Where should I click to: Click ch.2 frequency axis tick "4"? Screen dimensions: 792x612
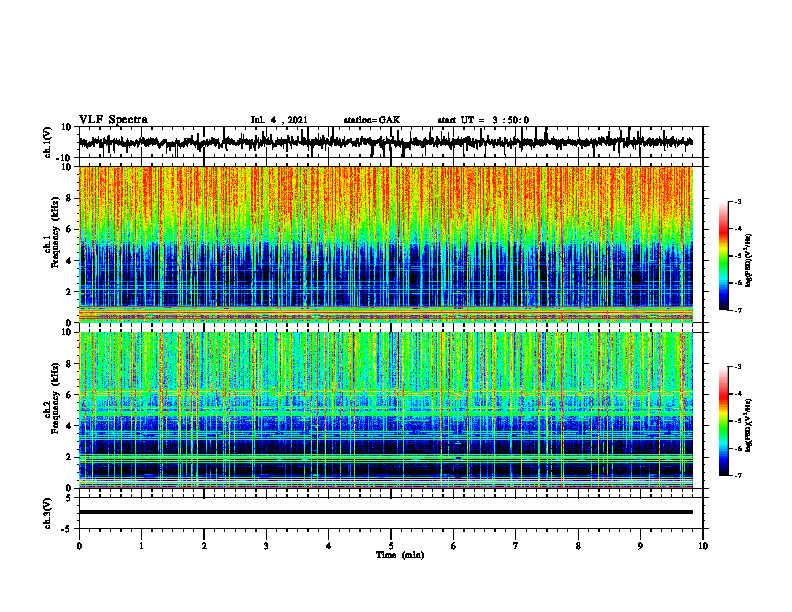pyautogui.click(x=70, y=426)
